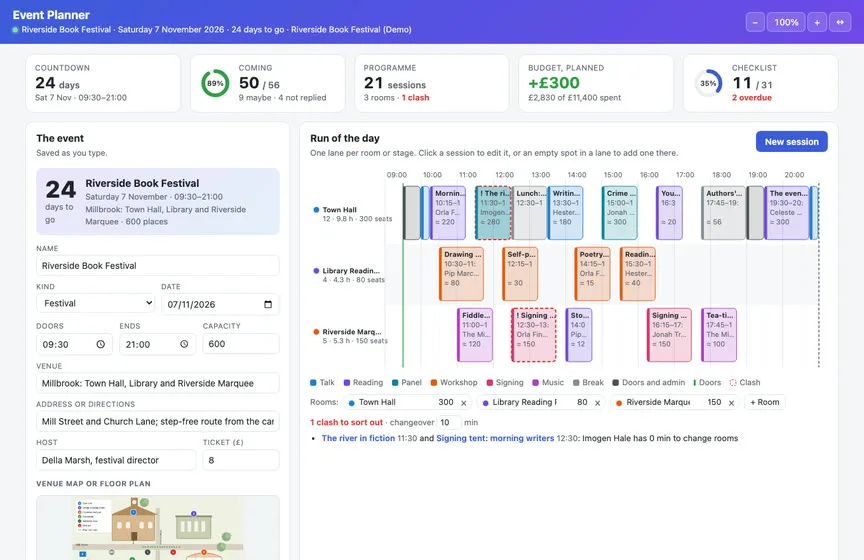Screen dimensions: 864x560
Task: Open the Budget +£300 stat card
Action: 596,83
